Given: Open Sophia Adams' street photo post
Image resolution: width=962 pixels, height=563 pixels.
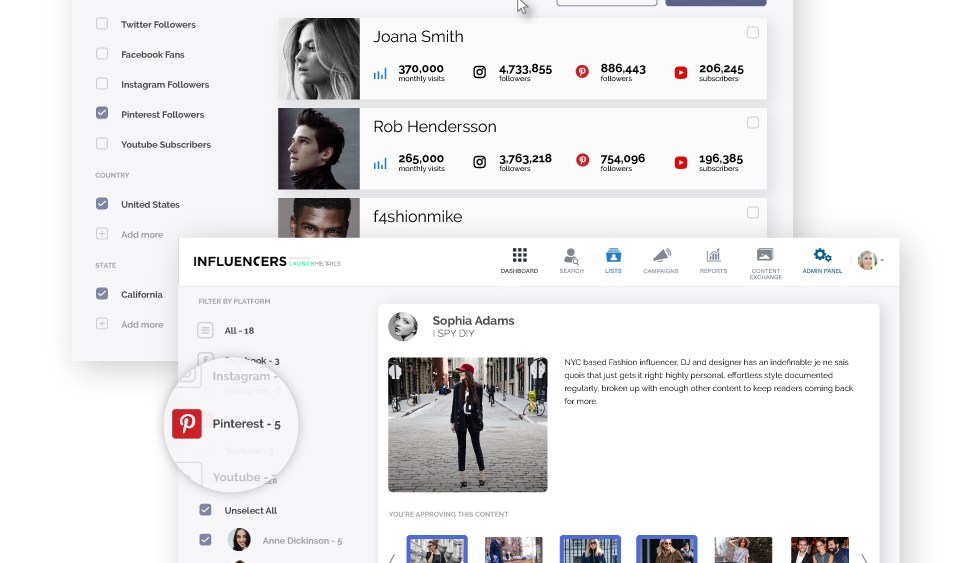Looking at the screenshot, I should (468, 424).
